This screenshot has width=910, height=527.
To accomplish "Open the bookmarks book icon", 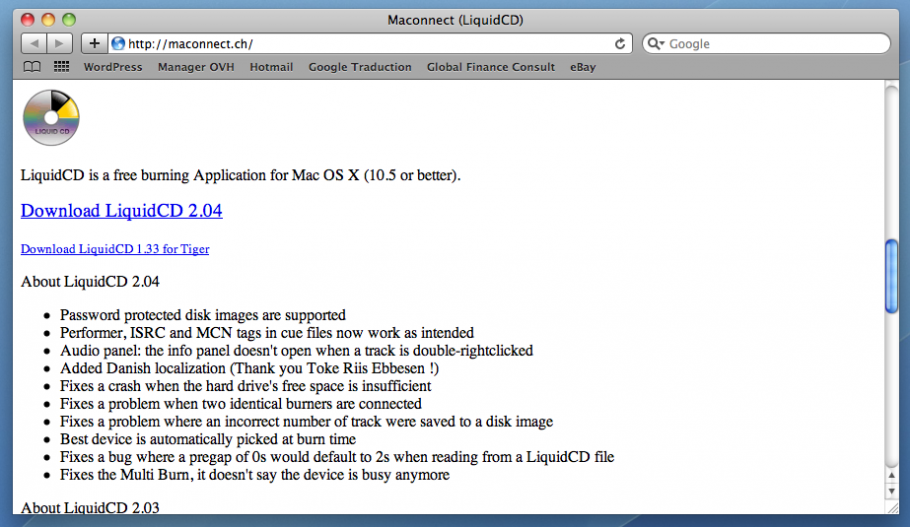I will (32, 67).
